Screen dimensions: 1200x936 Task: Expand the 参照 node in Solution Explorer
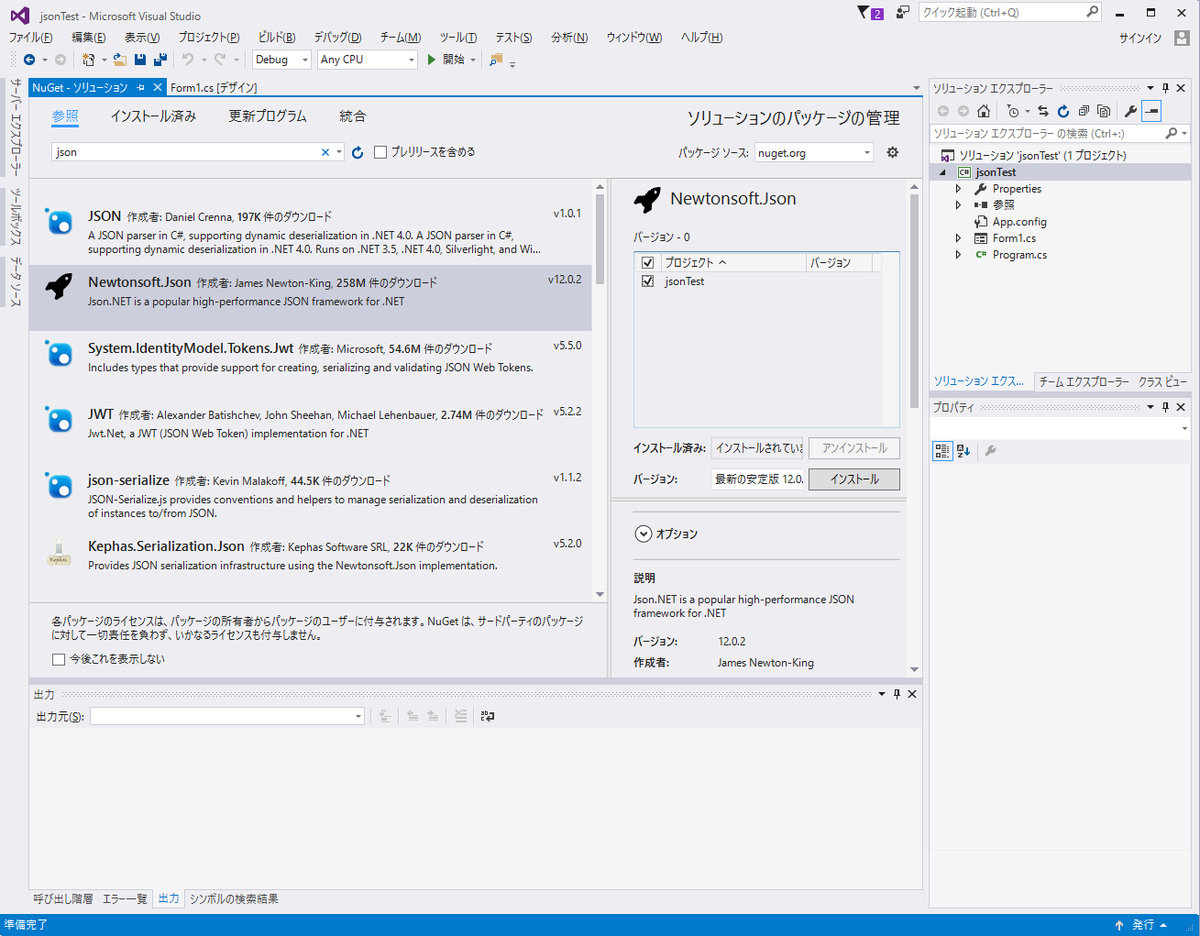point(958,205)
